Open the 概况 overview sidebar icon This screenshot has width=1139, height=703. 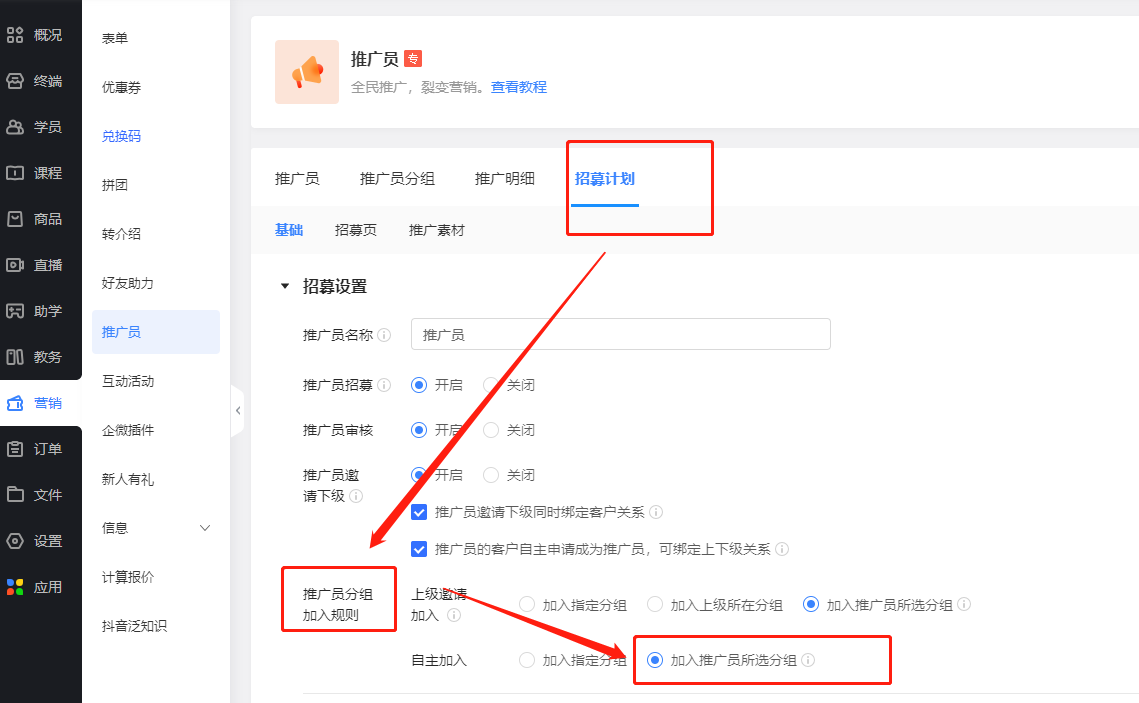tap(15, 35)
